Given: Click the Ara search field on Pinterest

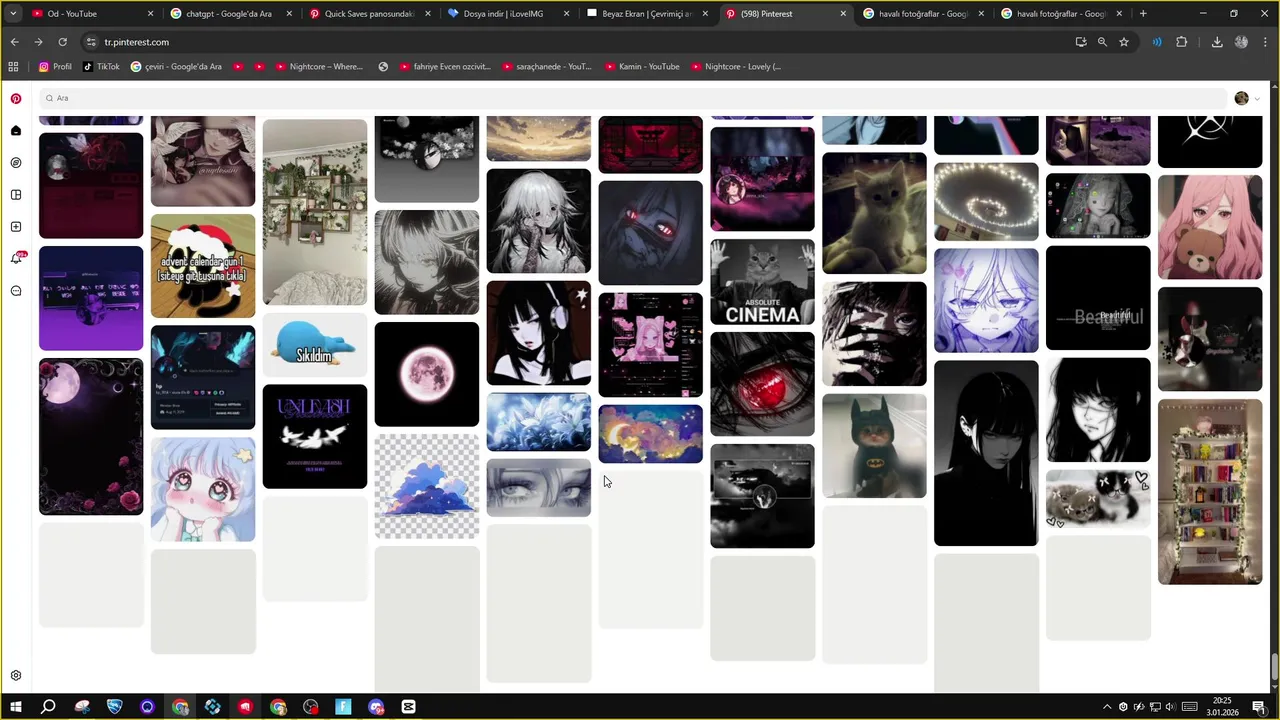Looking at the screenshot, I should (x=632, y=98).
